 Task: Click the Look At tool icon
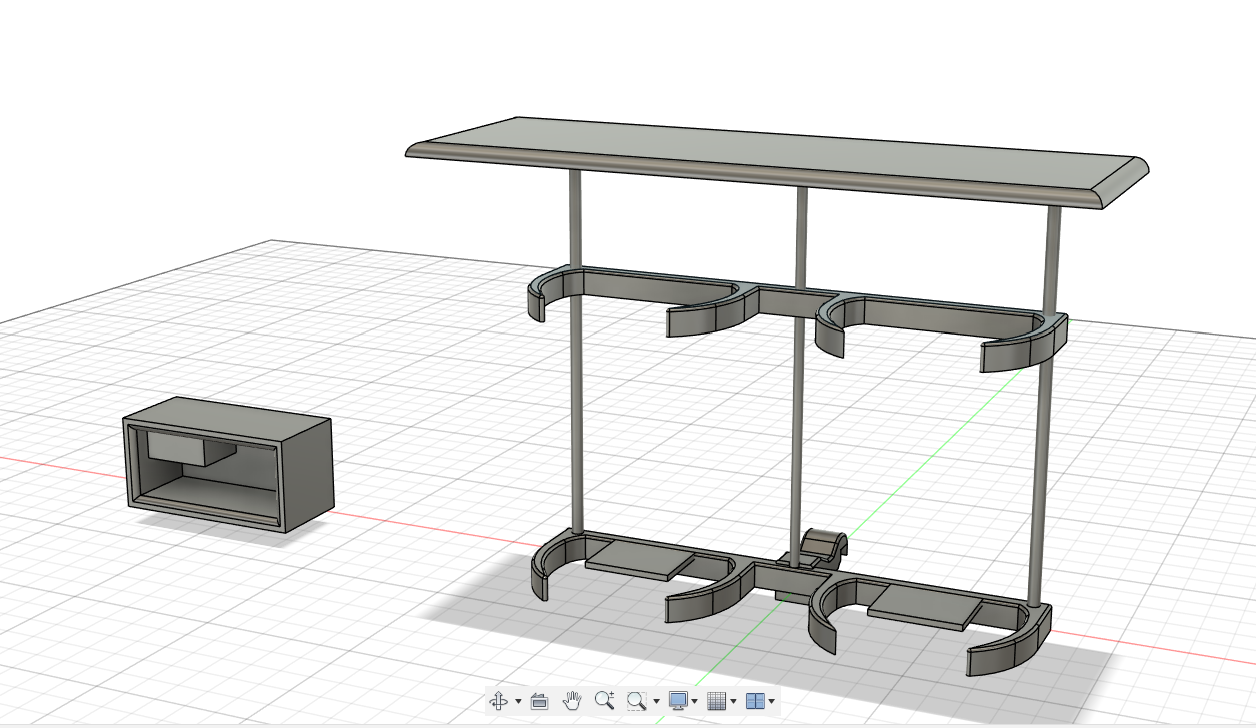tap(539, 701)
